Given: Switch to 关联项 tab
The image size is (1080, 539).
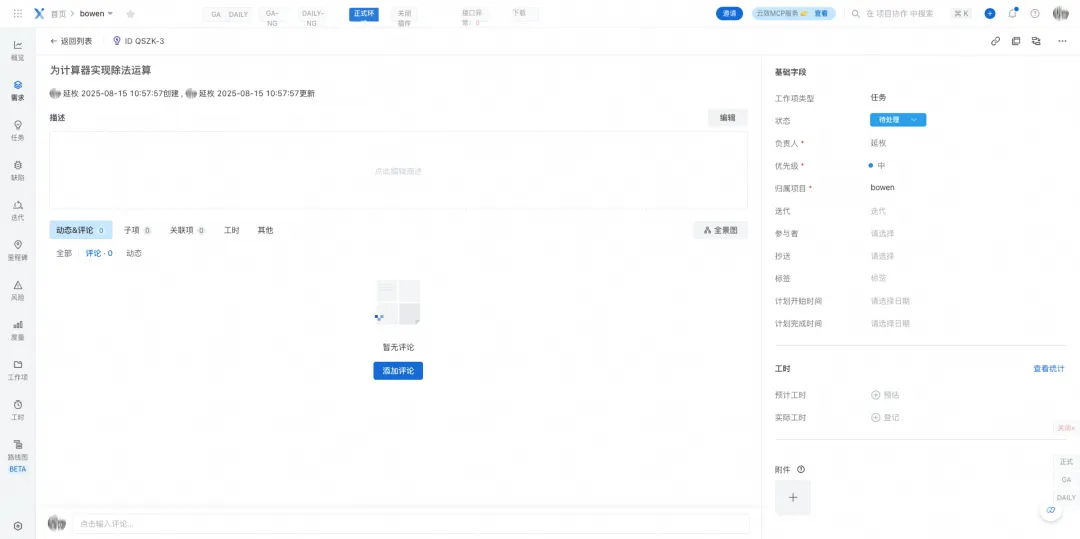Looking at the screenshot, I should (x=187, y=230).
